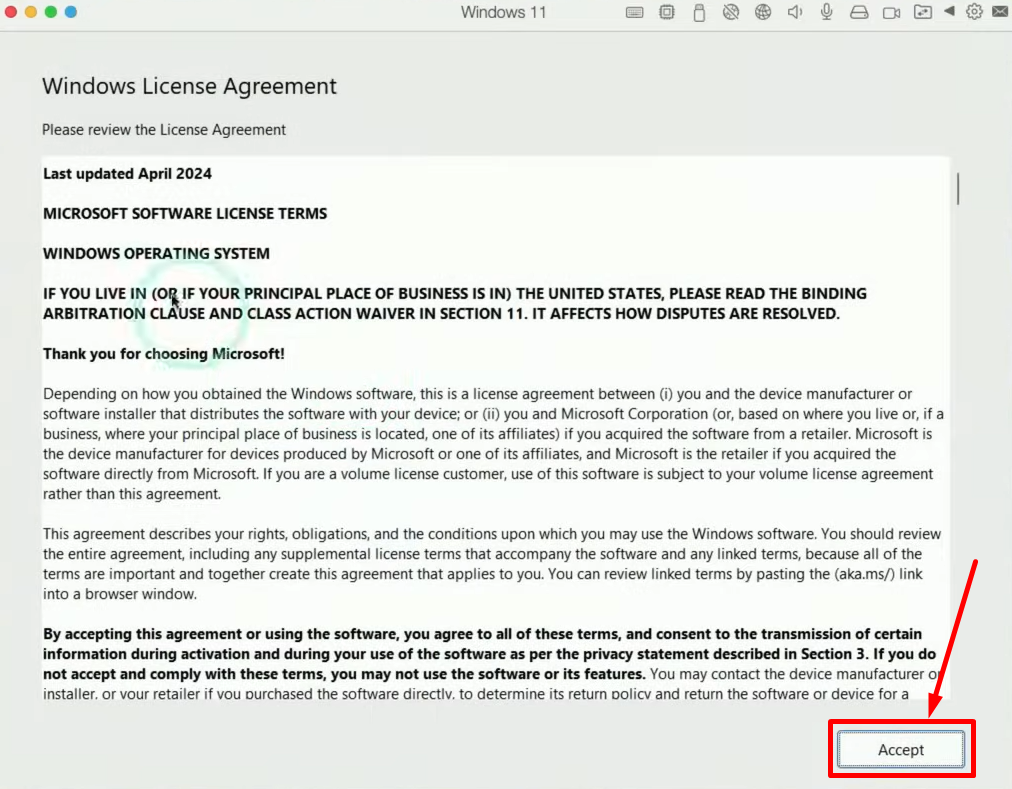Click the green full screen window button

point(50,12)
